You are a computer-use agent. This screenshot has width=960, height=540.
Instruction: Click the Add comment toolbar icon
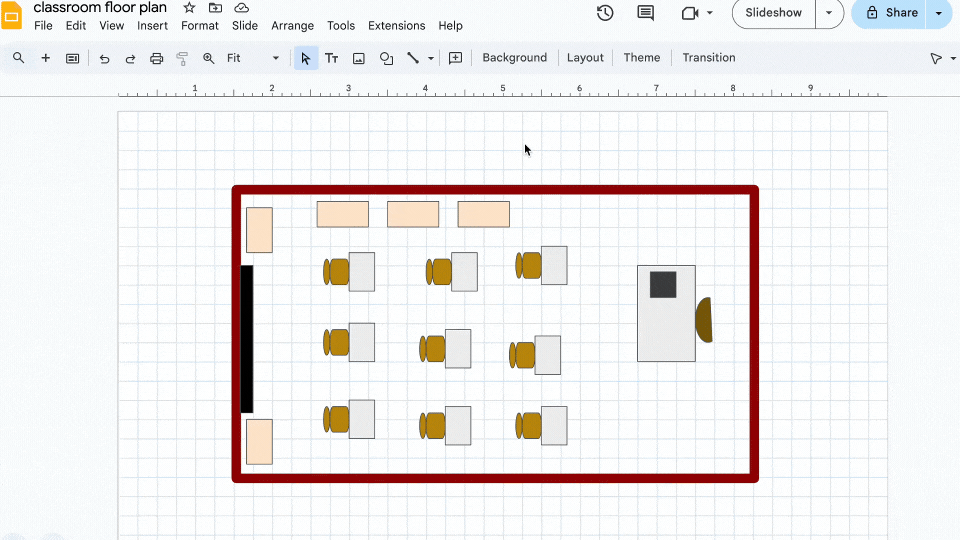pos(455,58)
